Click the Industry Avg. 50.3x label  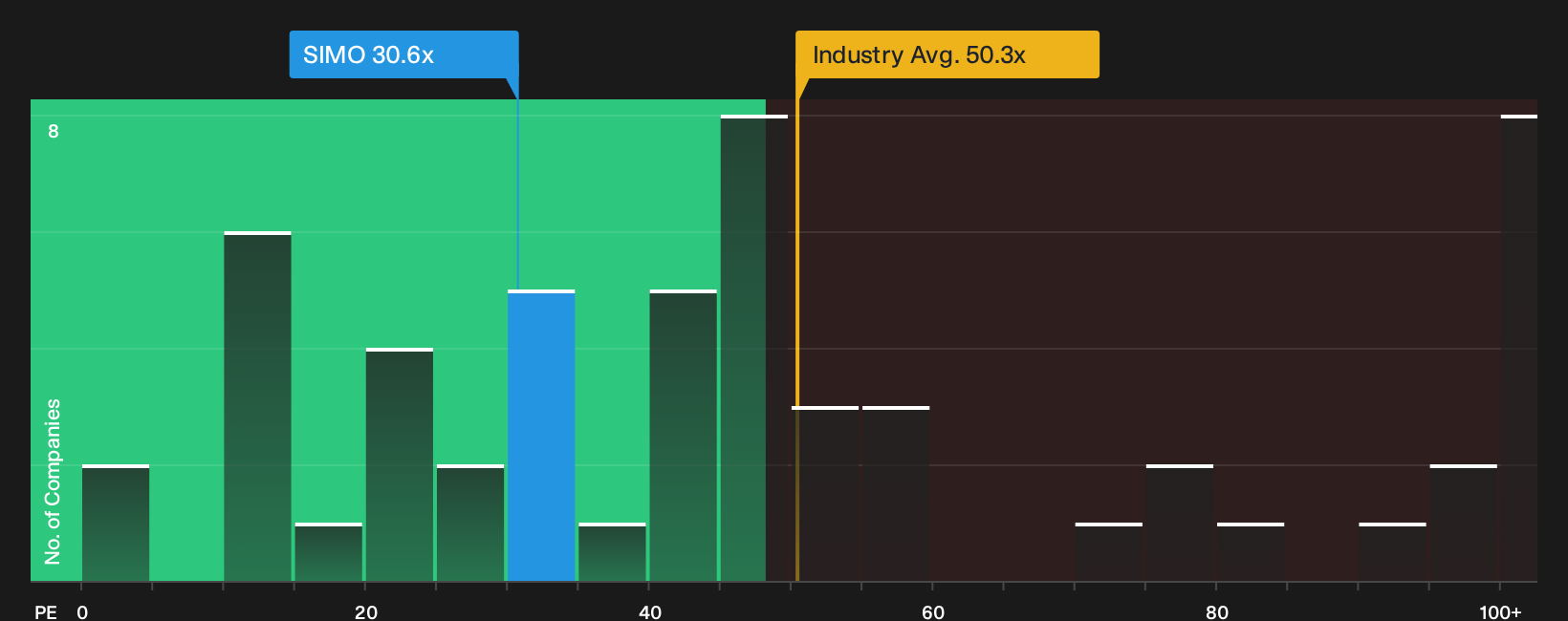pos(947,54)
